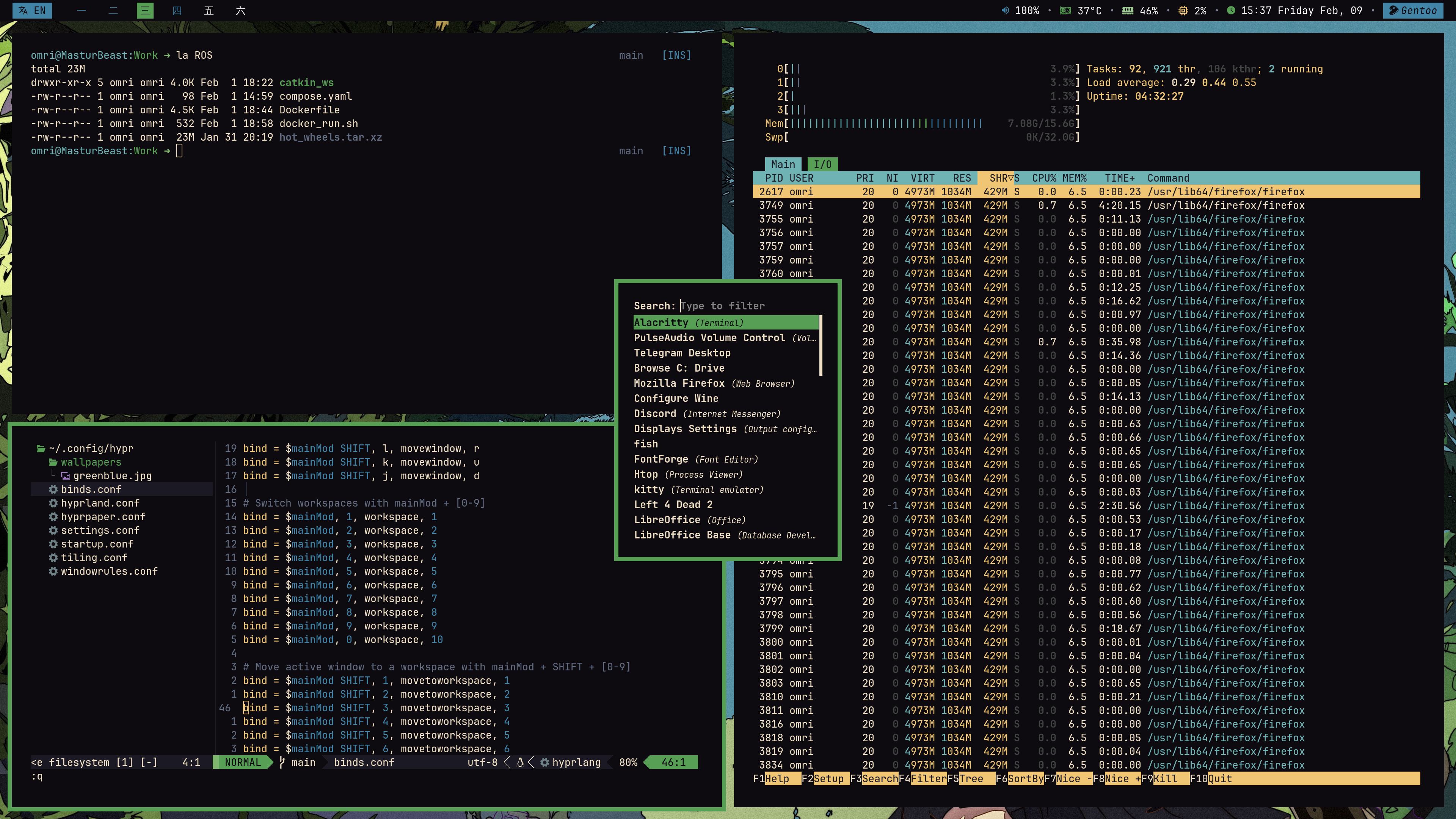Open hyprpaper.conf in the file tree
The height and width of the screenshot is (819, 1456).
[x=97, y=516]
